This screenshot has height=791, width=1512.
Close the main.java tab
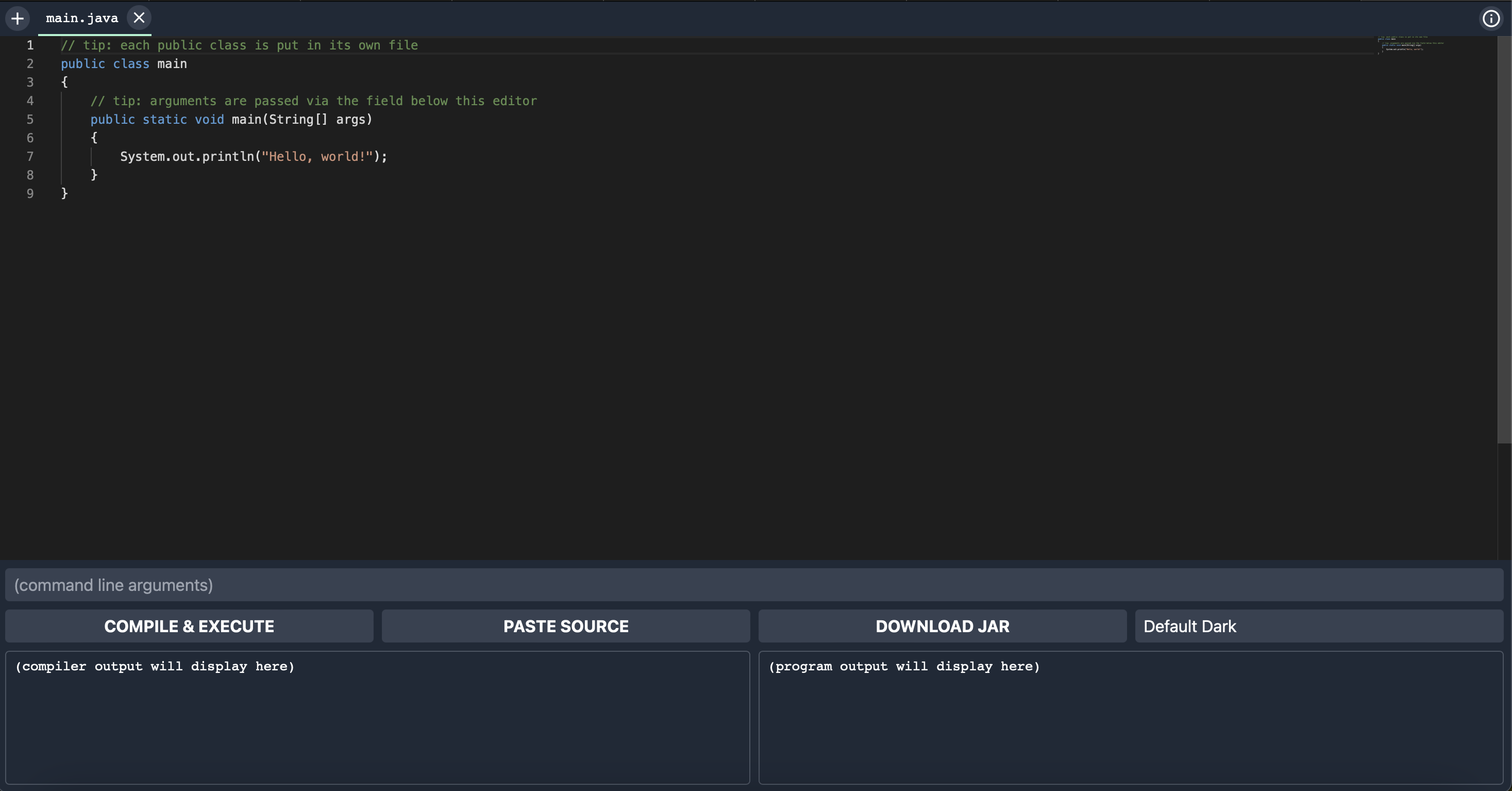[x=139, y=18]
